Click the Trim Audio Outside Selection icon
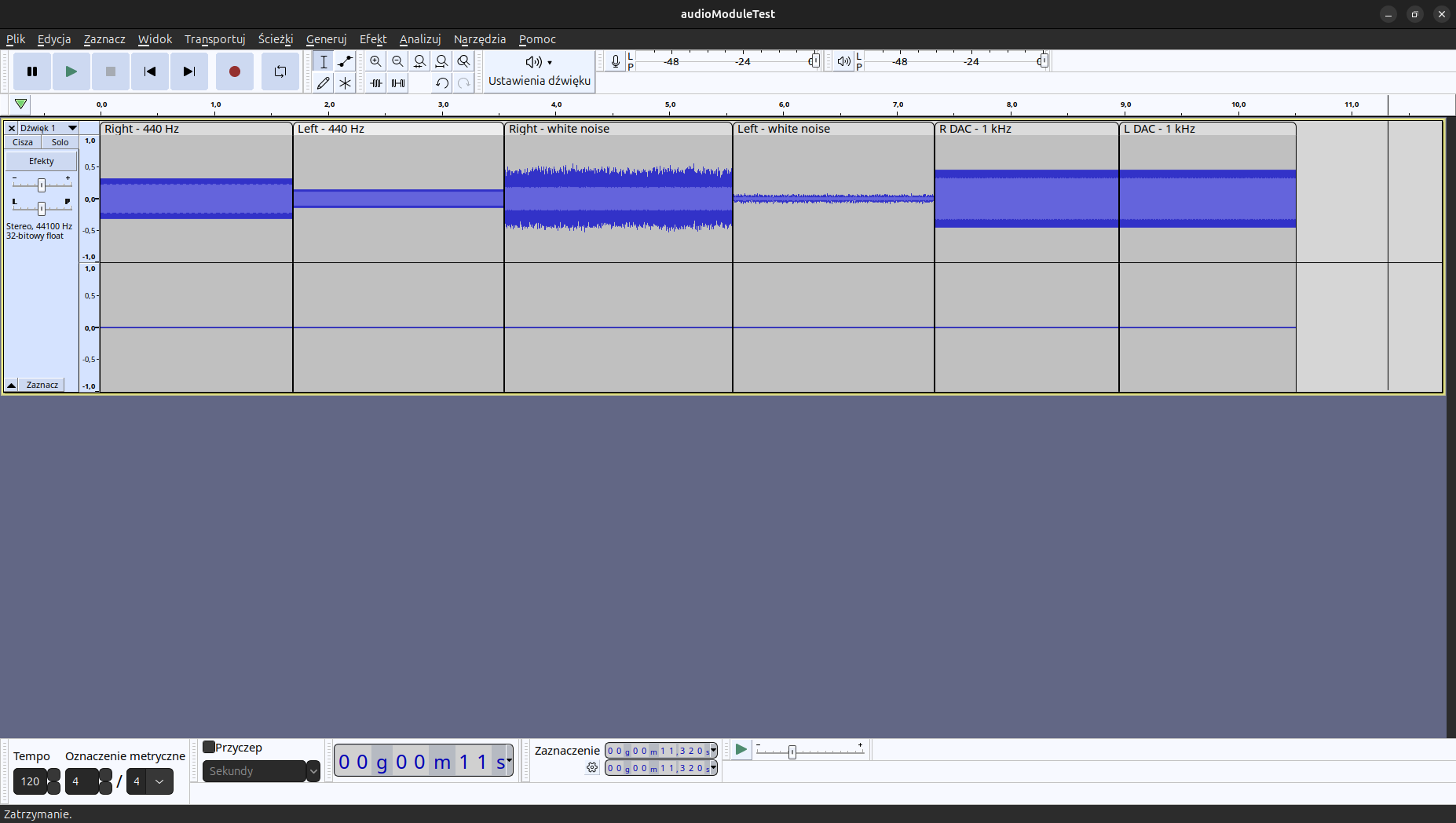Image resolution: width=1456 pixels, height=823 pixels. click(x=376, y=83)
